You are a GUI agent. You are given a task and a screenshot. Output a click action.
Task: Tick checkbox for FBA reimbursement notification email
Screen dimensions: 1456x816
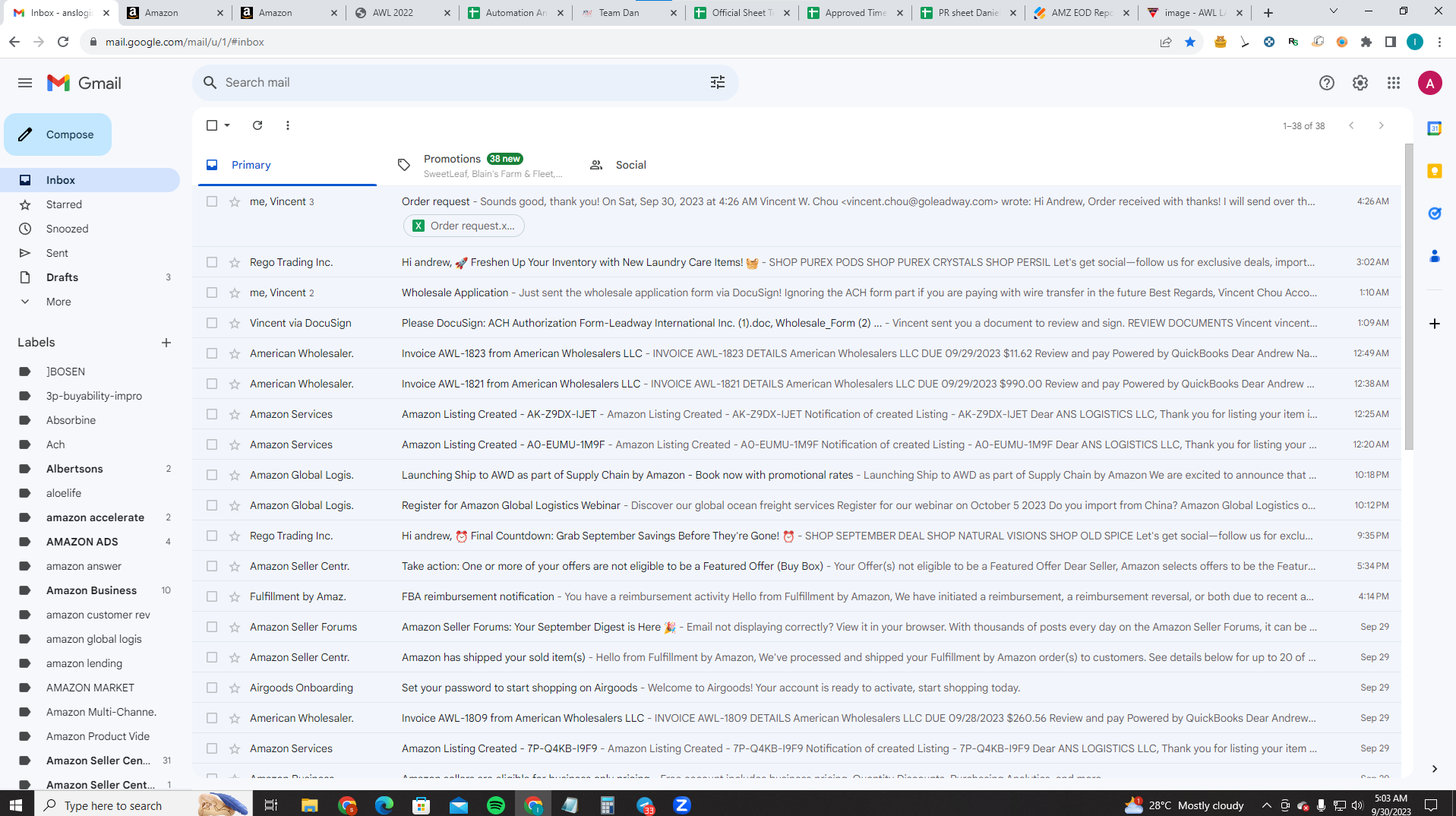click(x=212, y=596)
